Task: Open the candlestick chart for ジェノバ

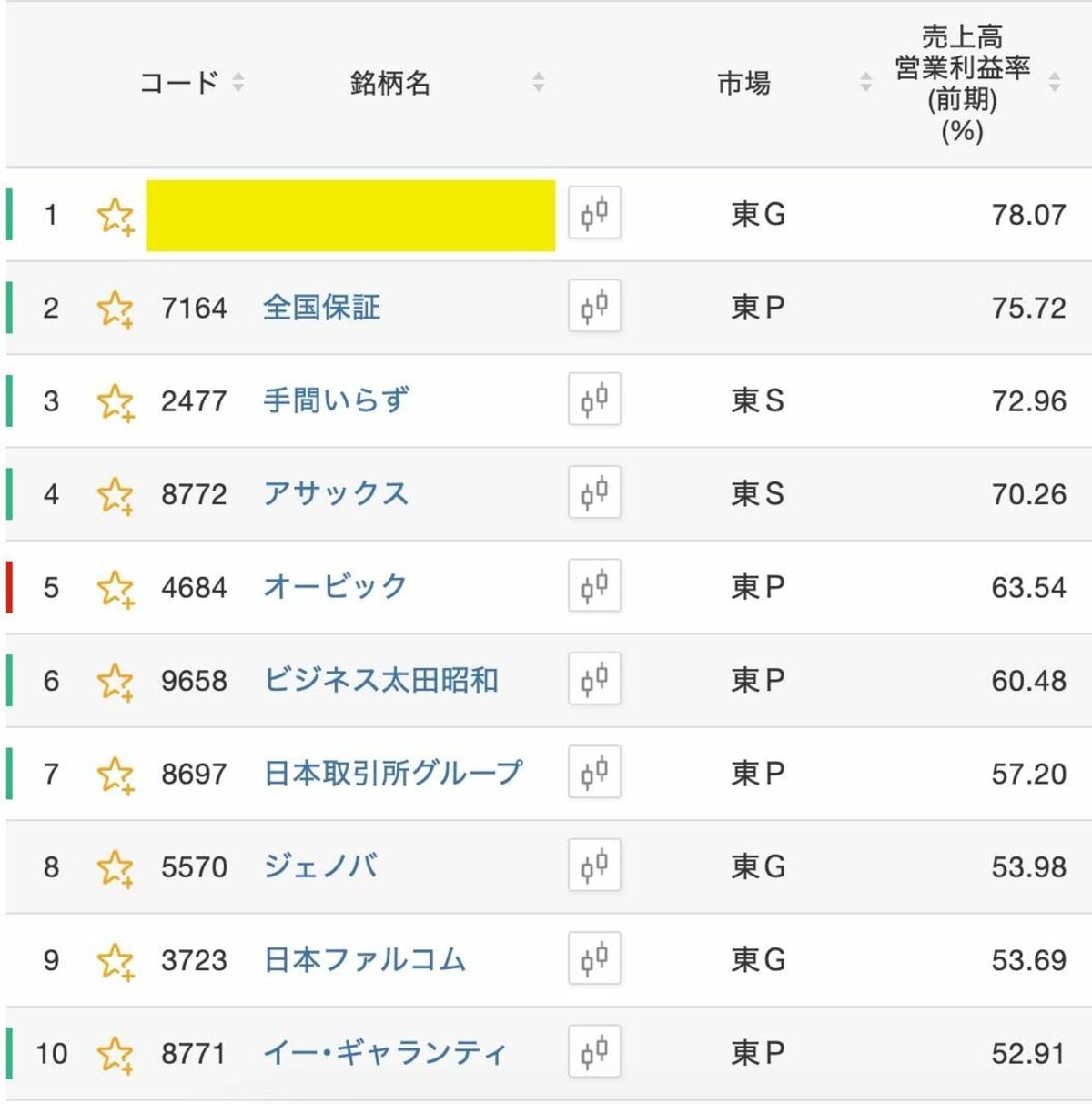Action: coord(593,865)
